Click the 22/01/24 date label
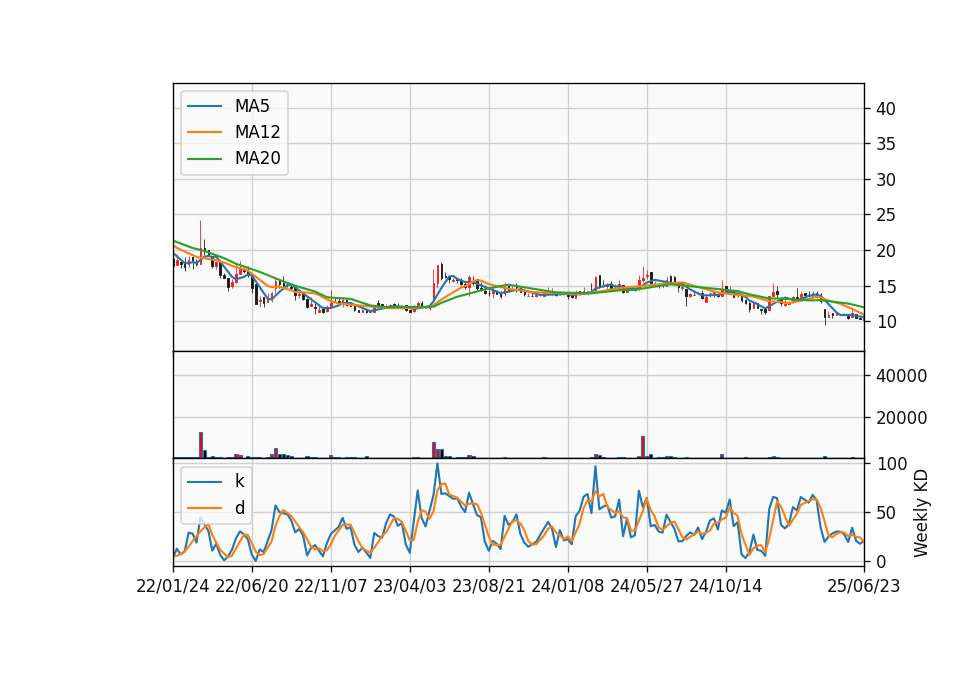960x690 pixels. click(x=173, y=586)
